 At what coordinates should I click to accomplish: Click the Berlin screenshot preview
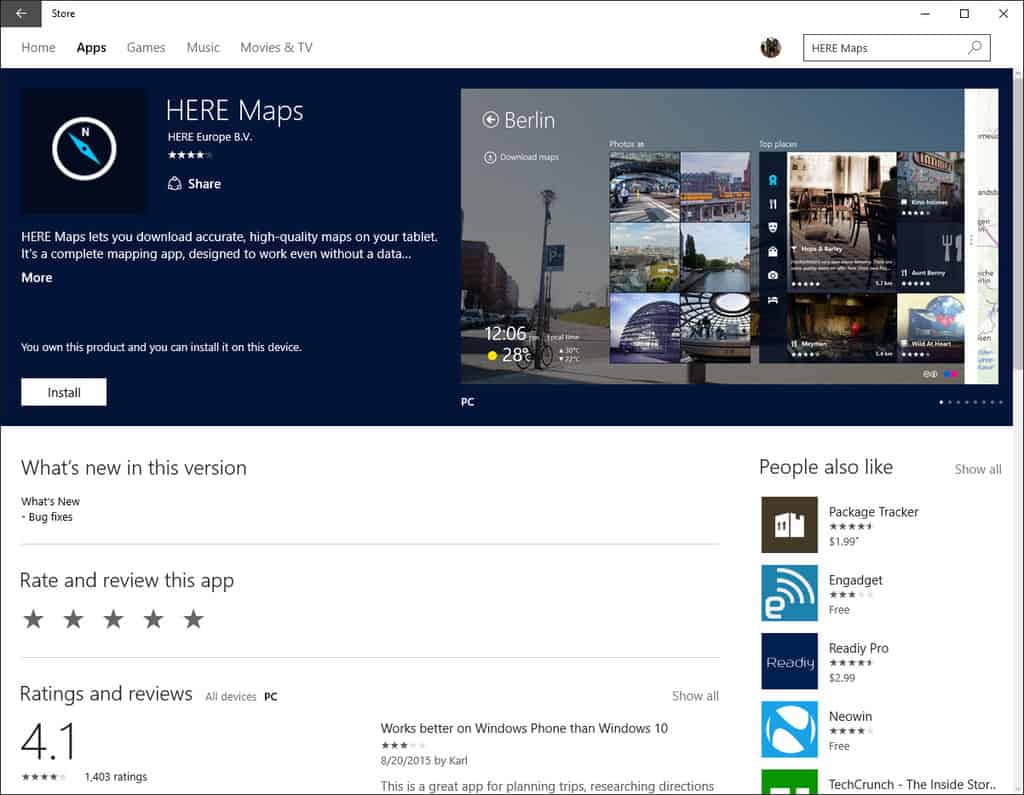click(x=712, y=236)
